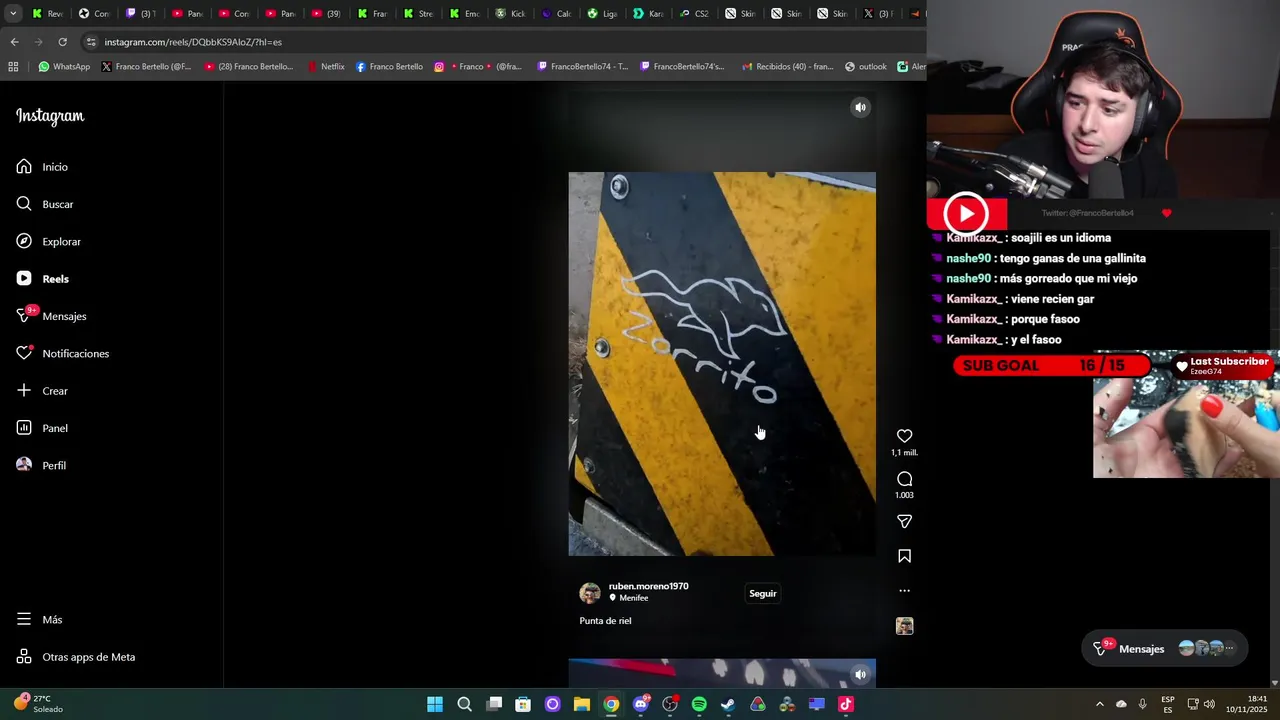Viewport: 1280px width, 720px height.
Task: Open TikTok app from taskbar
Action: [846, 704]
